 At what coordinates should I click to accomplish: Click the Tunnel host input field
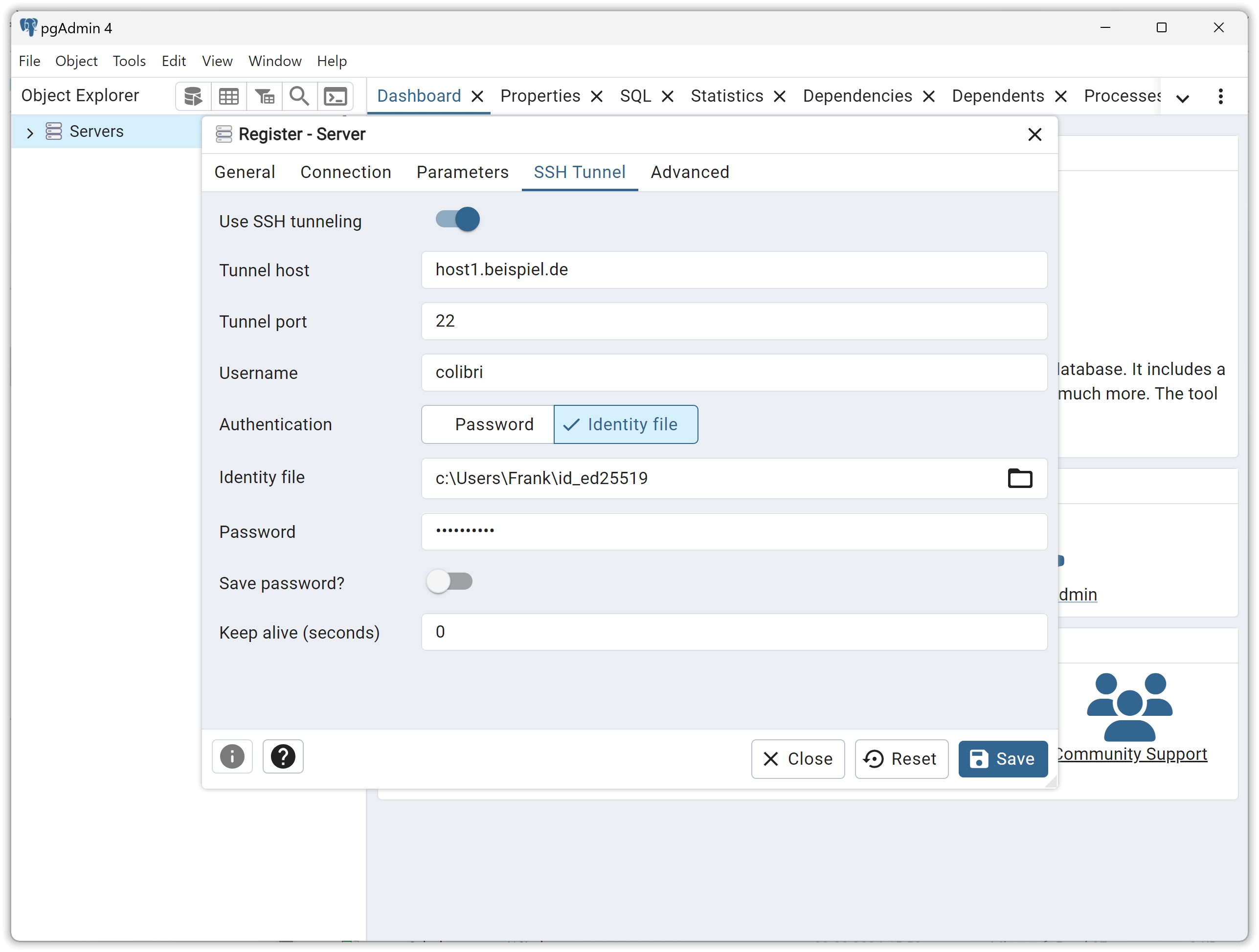734,270
